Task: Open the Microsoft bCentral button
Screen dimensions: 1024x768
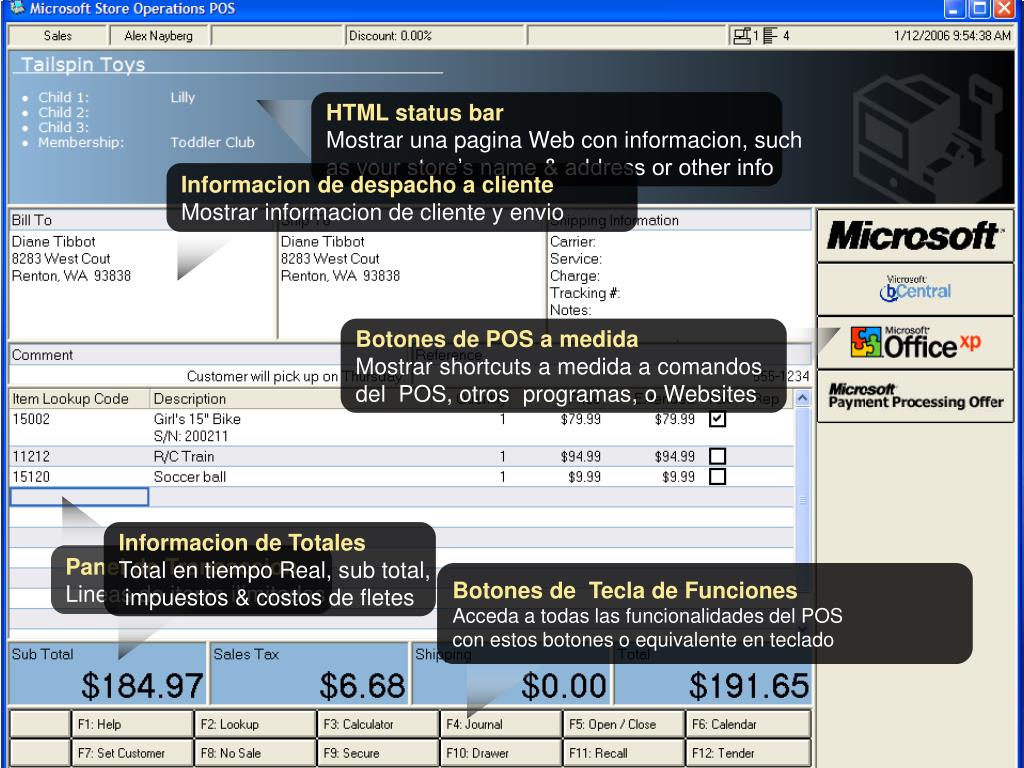Action: (915, 289)
